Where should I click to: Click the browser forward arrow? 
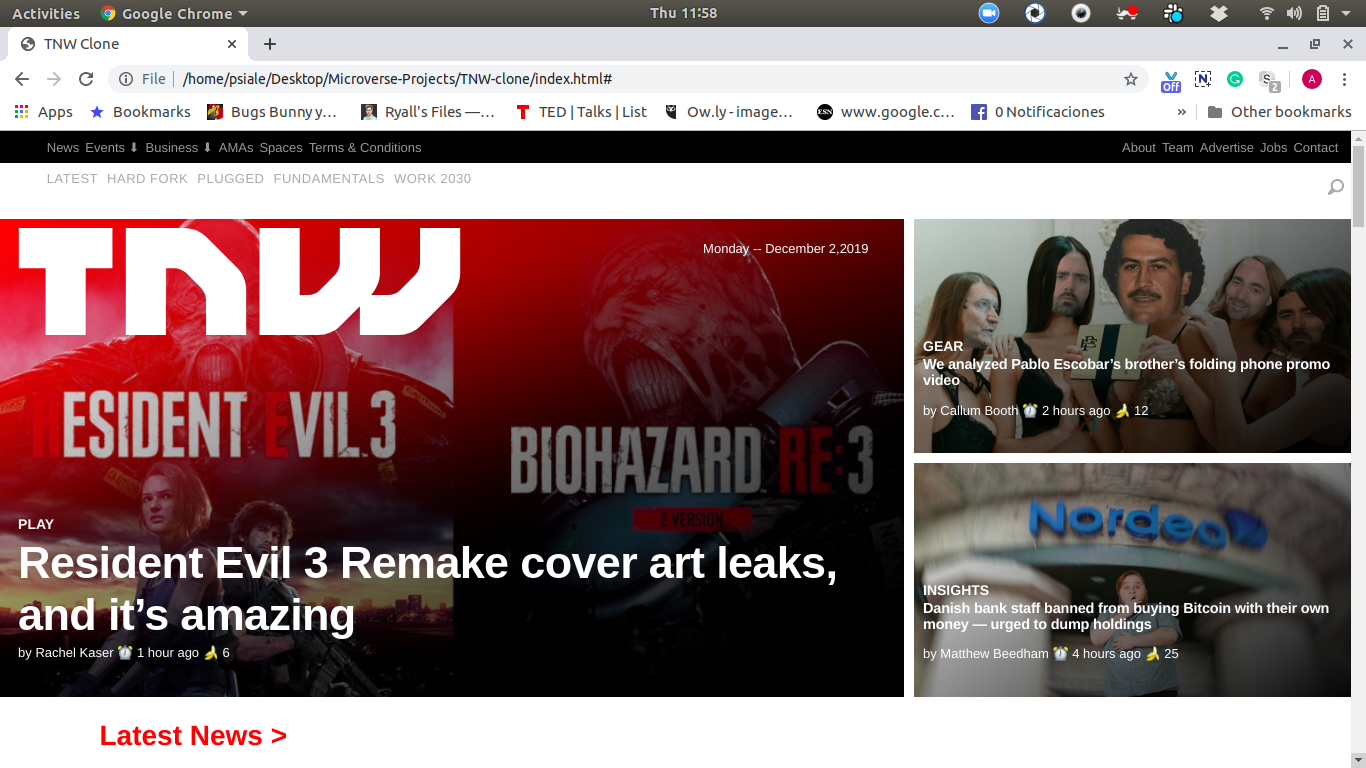pyautogui.click(x=54, y=79)
